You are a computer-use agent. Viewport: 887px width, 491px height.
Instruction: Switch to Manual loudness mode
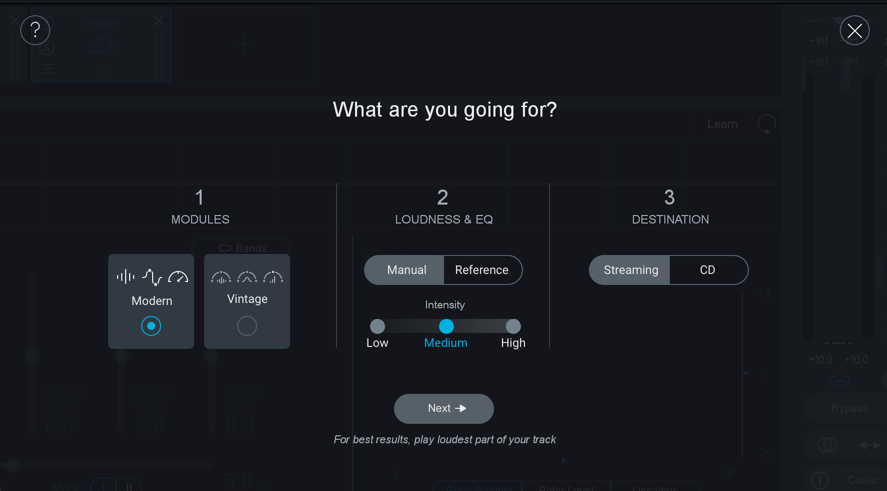tap(404, 270)
